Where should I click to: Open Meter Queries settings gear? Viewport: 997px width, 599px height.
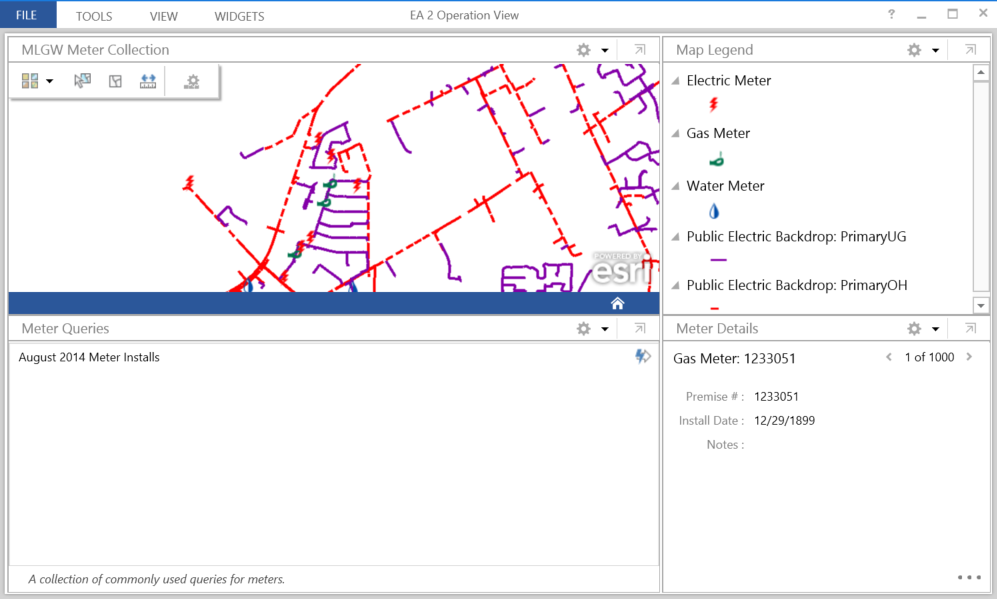pyautogui.click(x=584, y=329)
